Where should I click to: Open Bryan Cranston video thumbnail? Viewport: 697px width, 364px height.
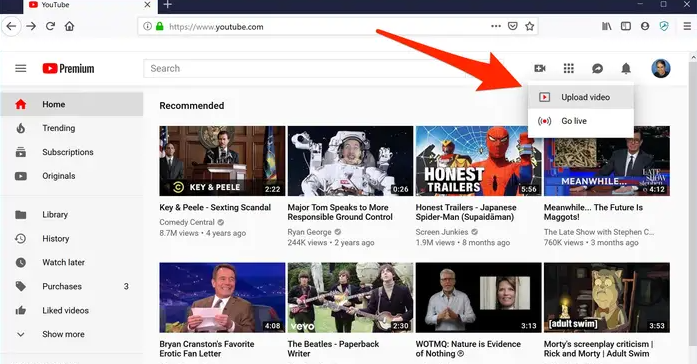tap(222, 297)
